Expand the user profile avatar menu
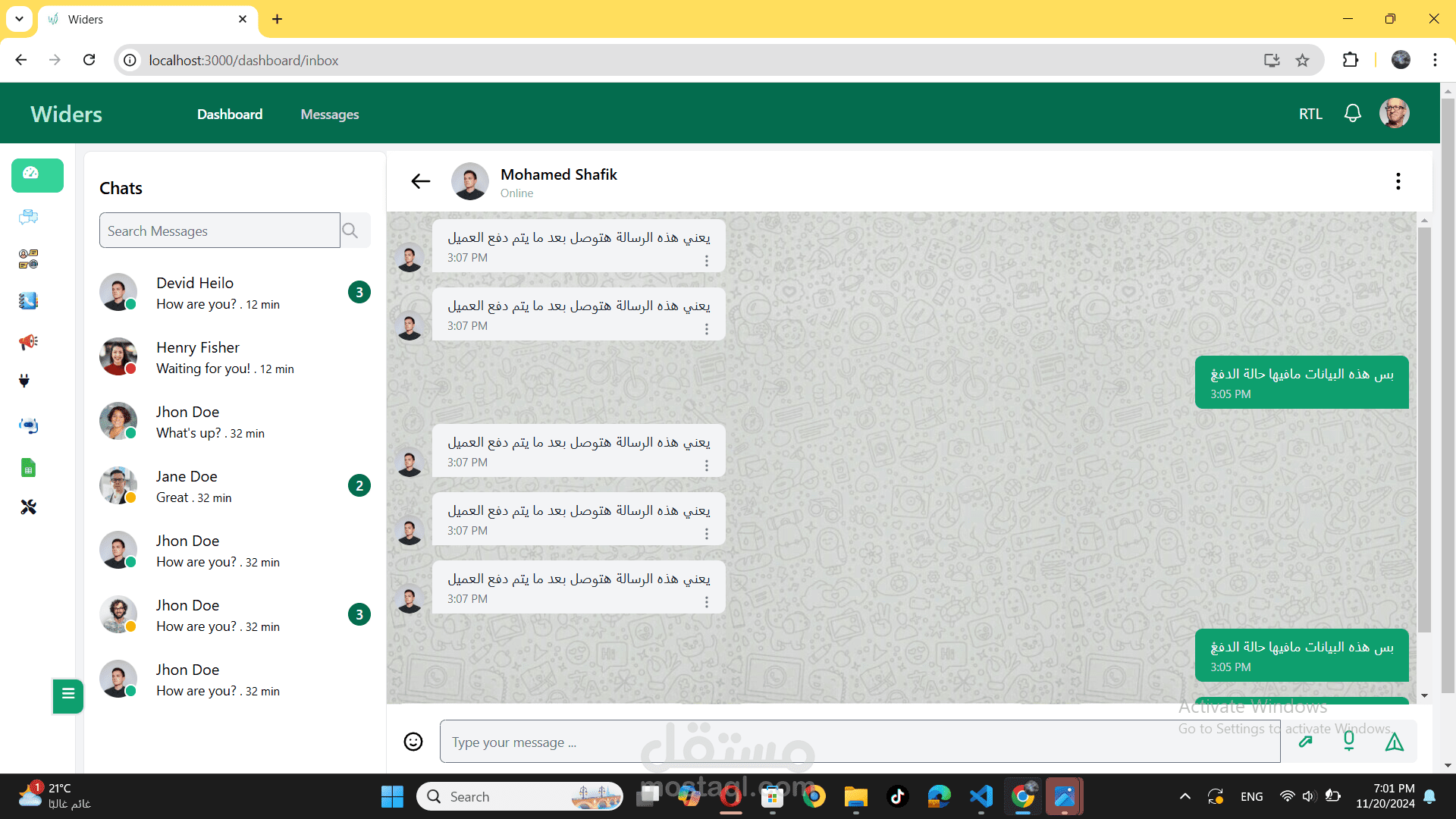Viewport: 1456px width, 819px height. [1394, 114]
